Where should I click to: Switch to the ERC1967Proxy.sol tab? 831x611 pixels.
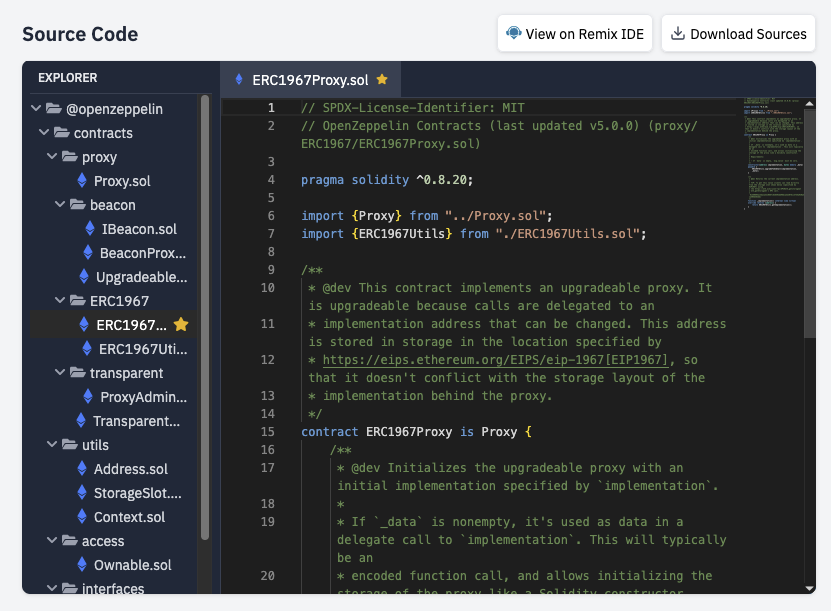tap(301, 79)
